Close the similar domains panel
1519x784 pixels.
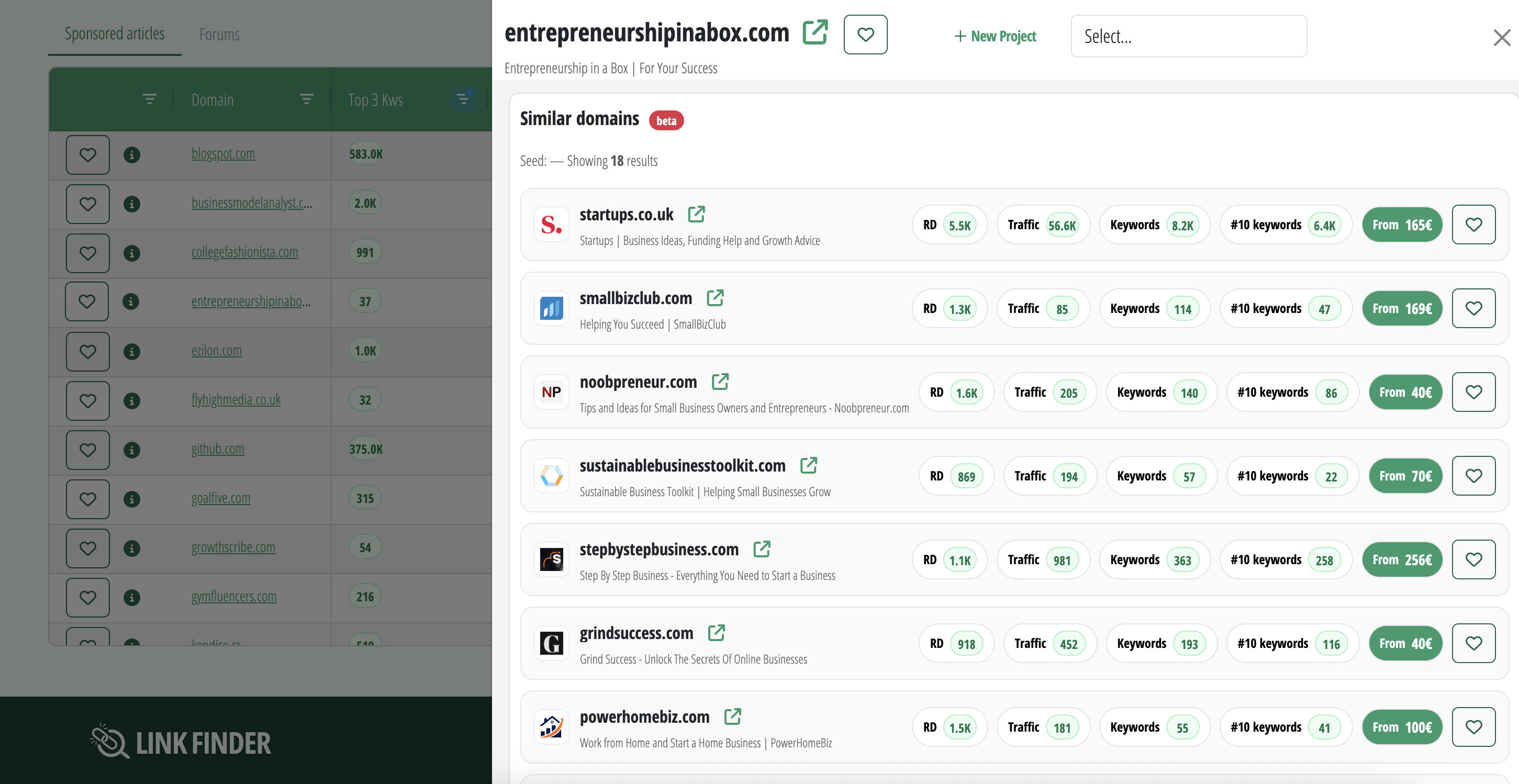coord(1501,38)
